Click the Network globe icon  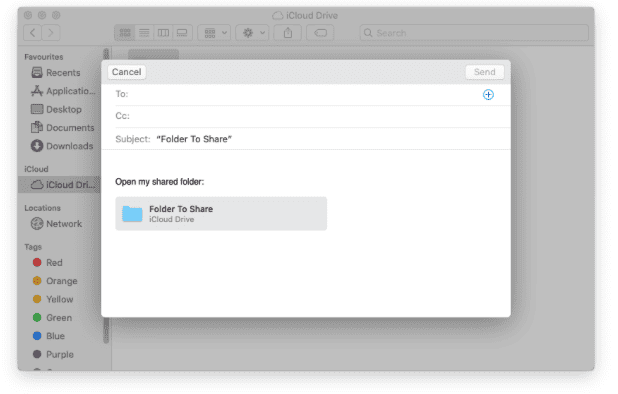pyautogui.click(x=37, y=223)
